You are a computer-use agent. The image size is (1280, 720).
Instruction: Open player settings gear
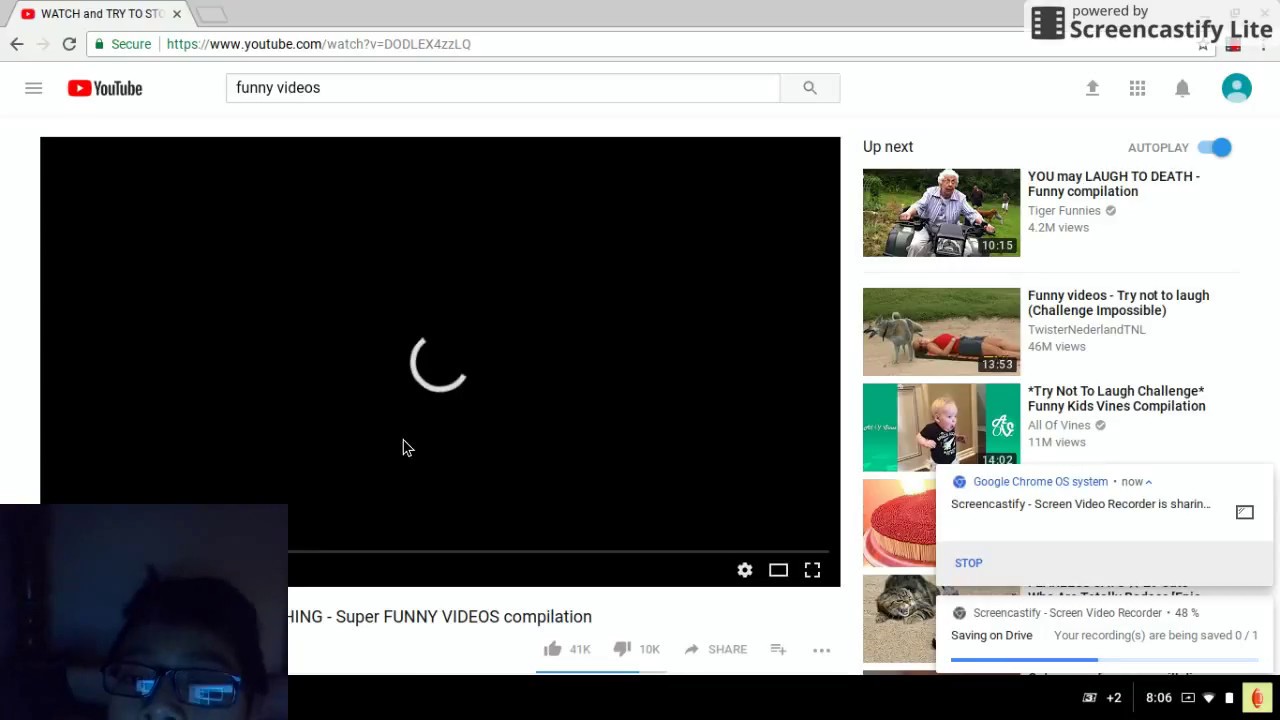pos(745,570)
